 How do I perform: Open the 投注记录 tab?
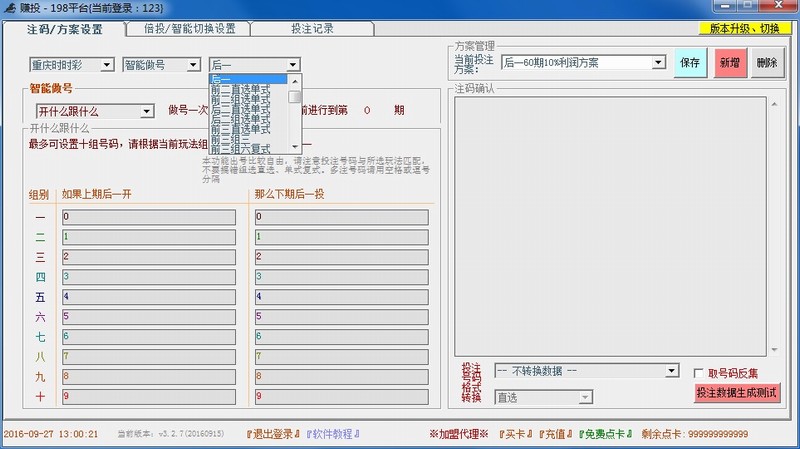312,29
